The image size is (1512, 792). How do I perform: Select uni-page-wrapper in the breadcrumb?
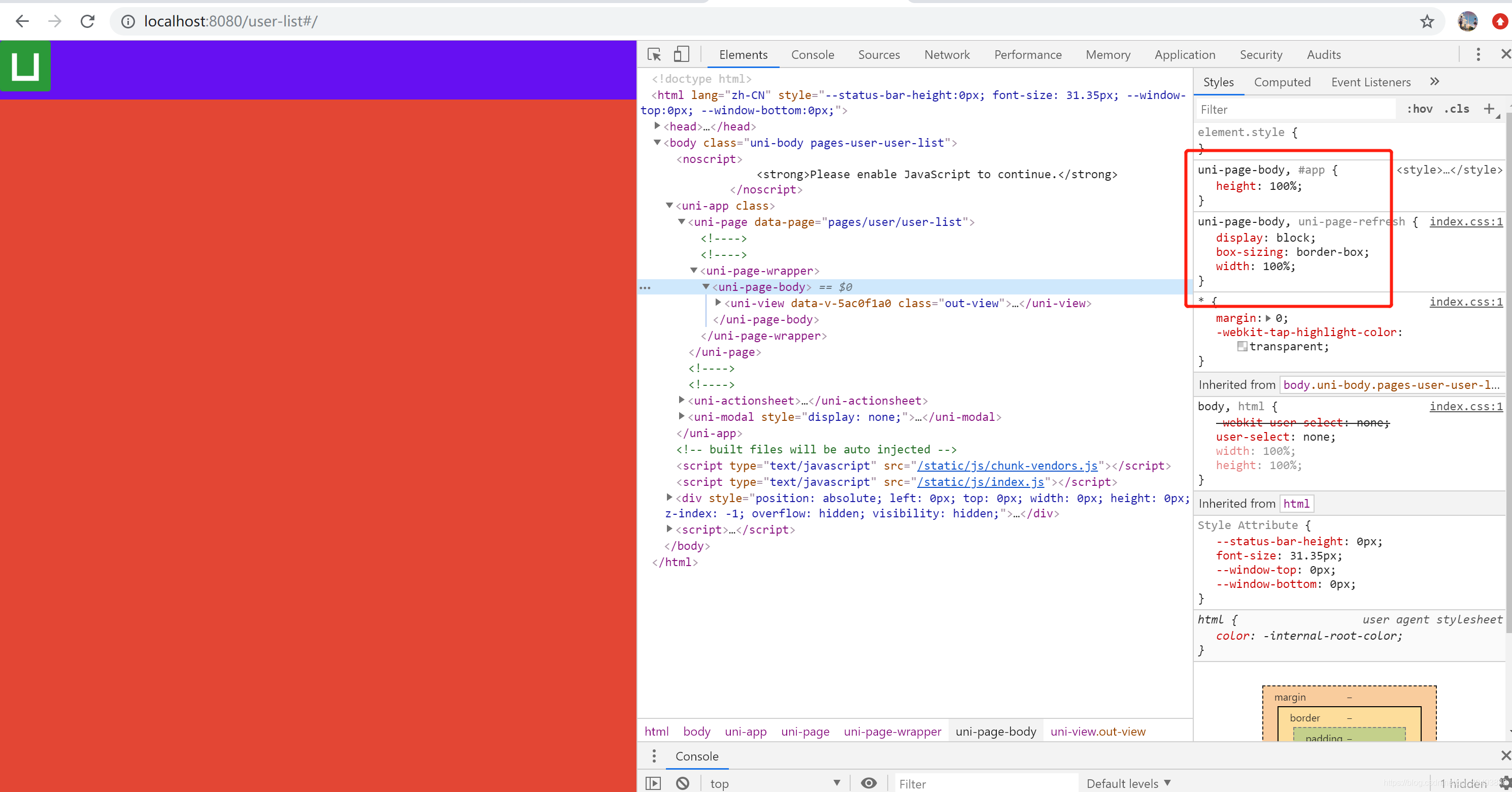coord(892,732)
